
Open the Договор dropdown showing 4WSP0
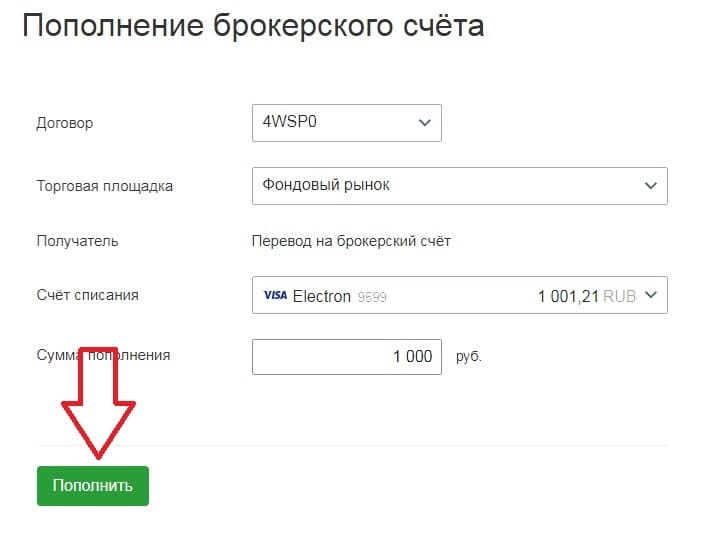tap(346, 123)
